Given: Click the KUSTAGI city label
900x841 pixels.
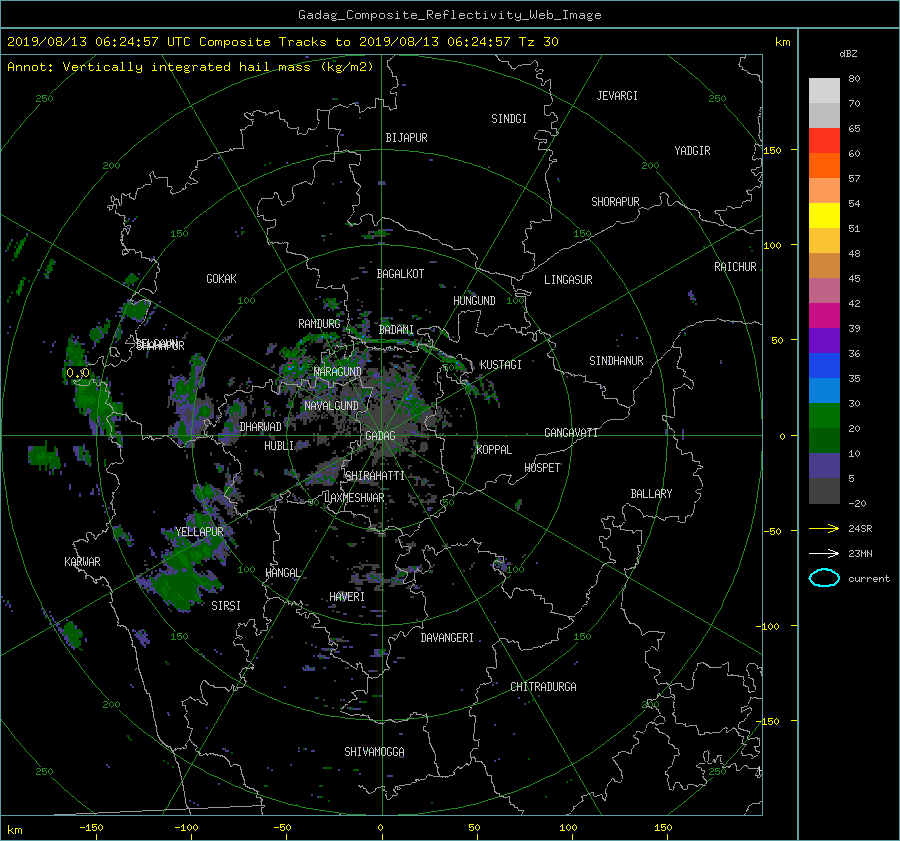Looking at the screenshot, I should pyautogui.click(x=501, y=365).
